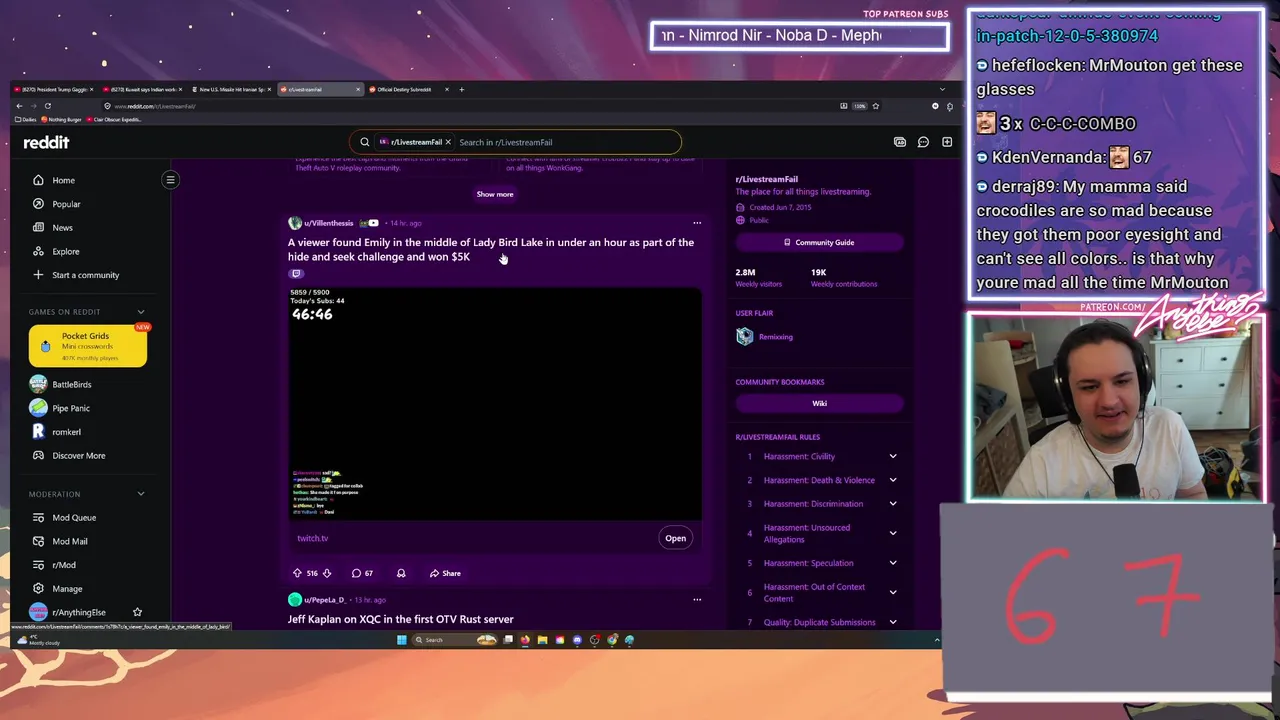
Task: Open Reddit chat icon
Action: coord(923,142)
